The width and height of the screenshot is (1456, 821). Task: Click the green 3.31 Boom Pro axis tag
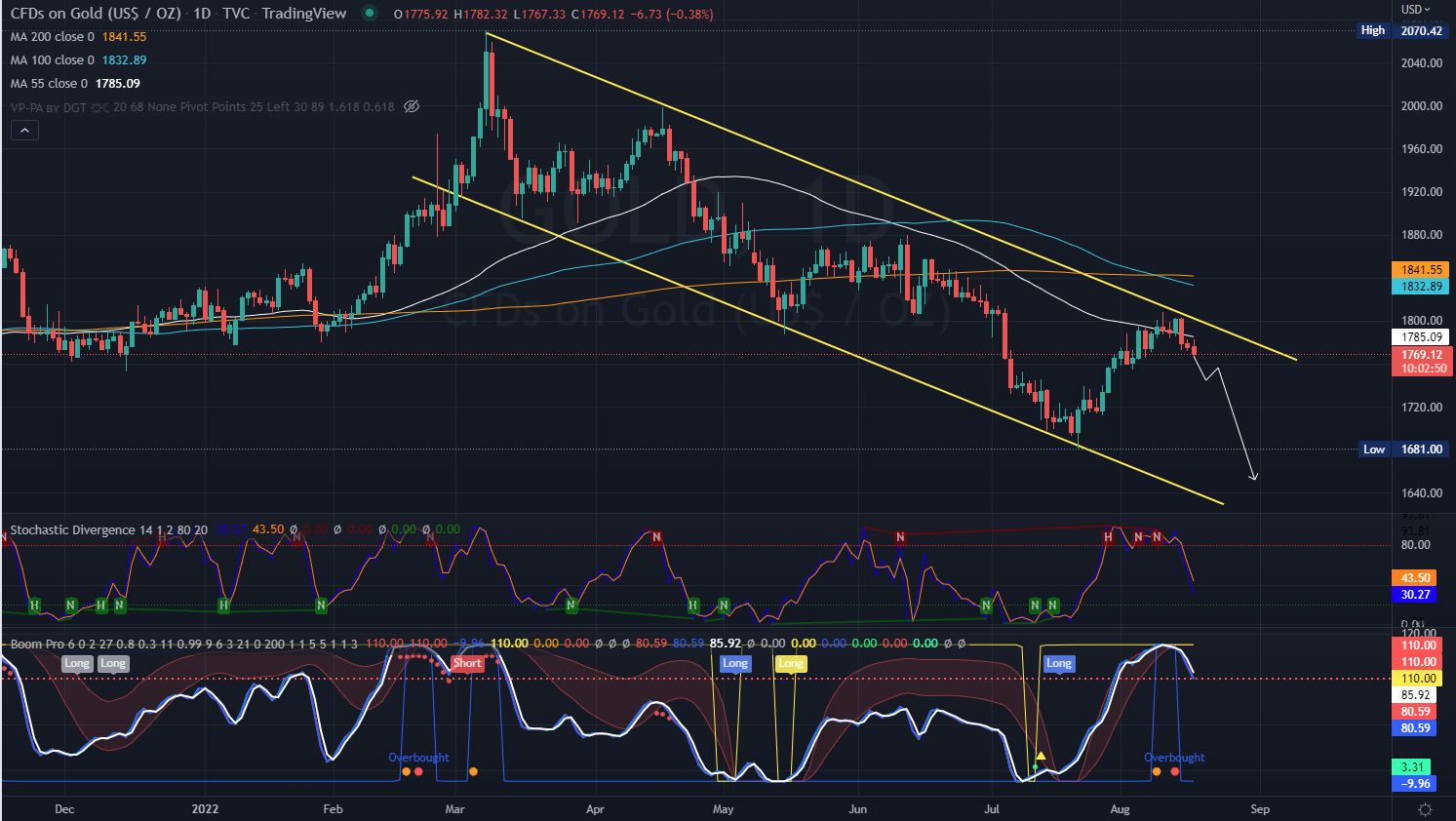point(1412,767)
